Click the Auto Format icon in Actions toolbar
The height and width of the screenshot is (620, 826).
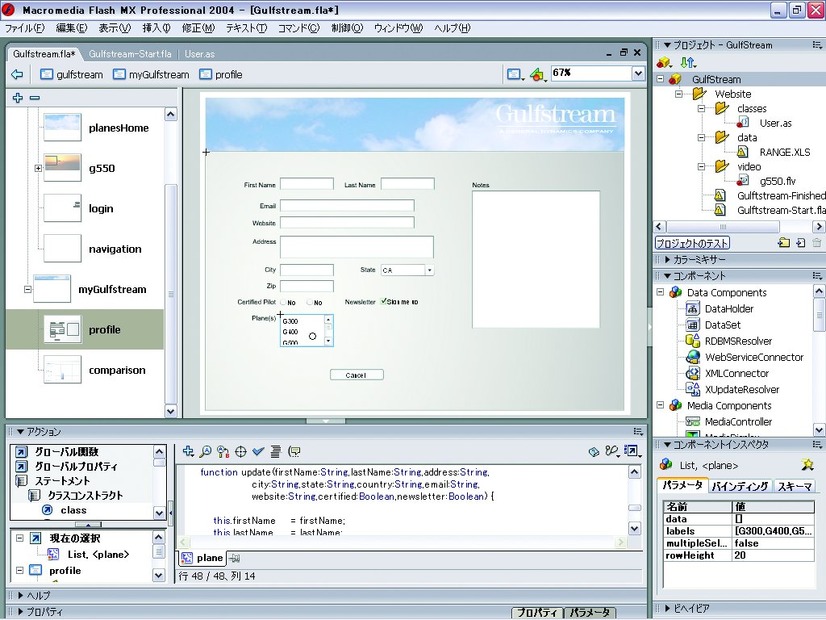point(274,452)
